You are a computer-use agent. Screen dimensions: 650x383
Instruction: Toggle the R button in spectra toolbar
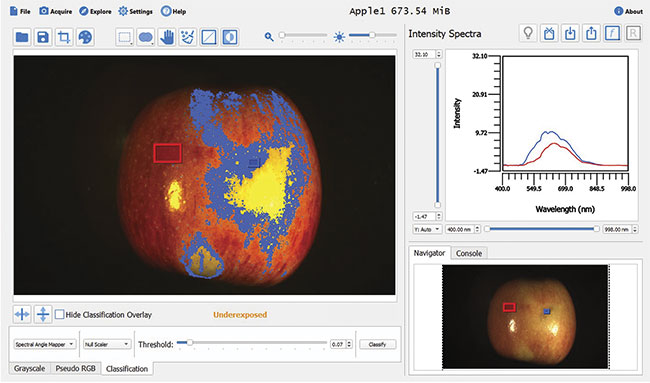coord(633,33)
